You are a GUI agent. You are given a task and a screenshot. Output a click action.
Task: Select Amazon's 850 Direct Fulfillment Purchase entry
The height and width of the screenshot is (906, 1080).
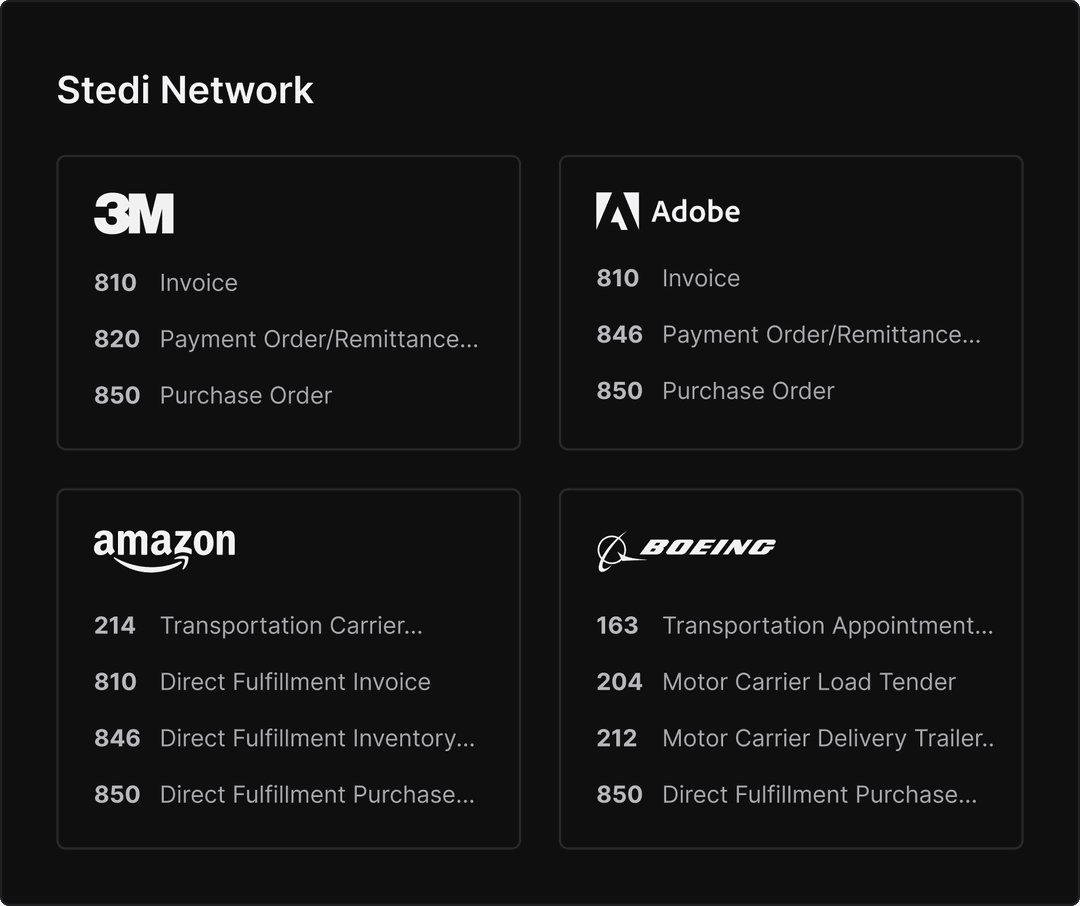(284, 795)
